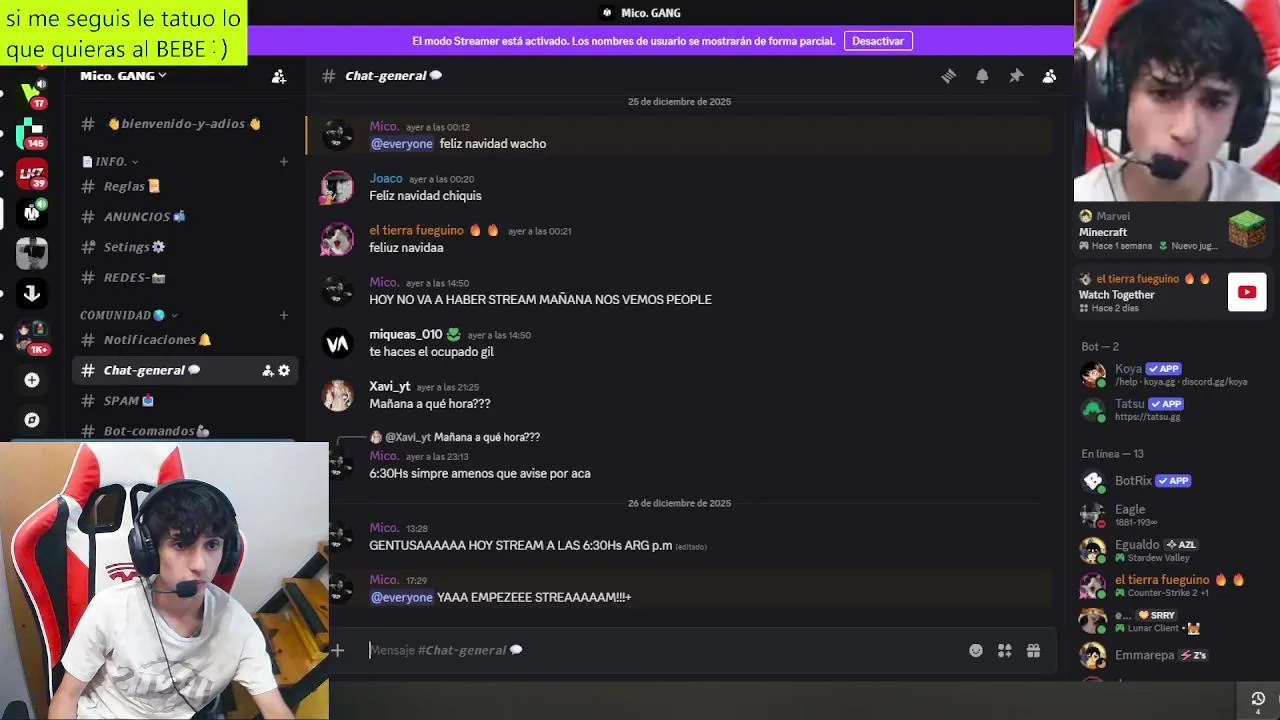Open the gift icon in message bar
Image resolution: width=1280 pixels, height=720 pixels.
[x=1034, y=650]
